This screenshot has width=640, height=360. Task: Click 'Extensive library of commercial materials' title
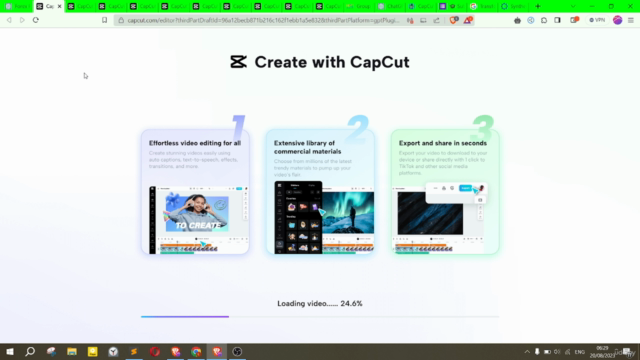(x=308, y=147)
